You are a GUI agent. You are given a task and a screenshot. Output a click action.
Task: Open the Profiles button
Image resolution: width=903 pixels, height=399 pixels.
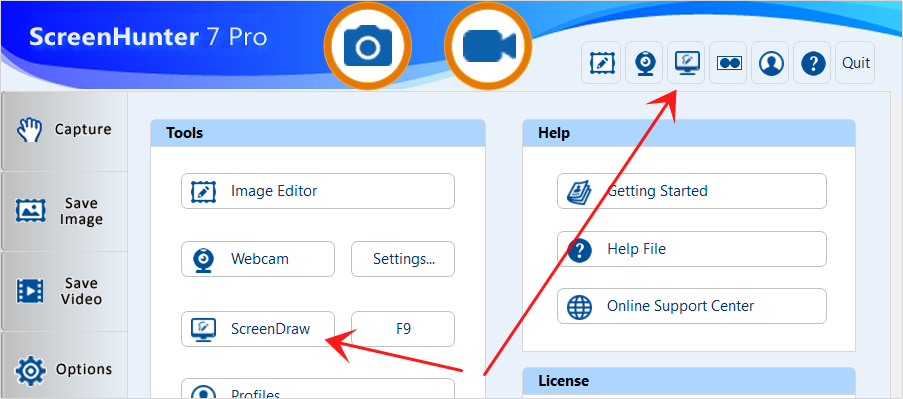coord(318,389)
